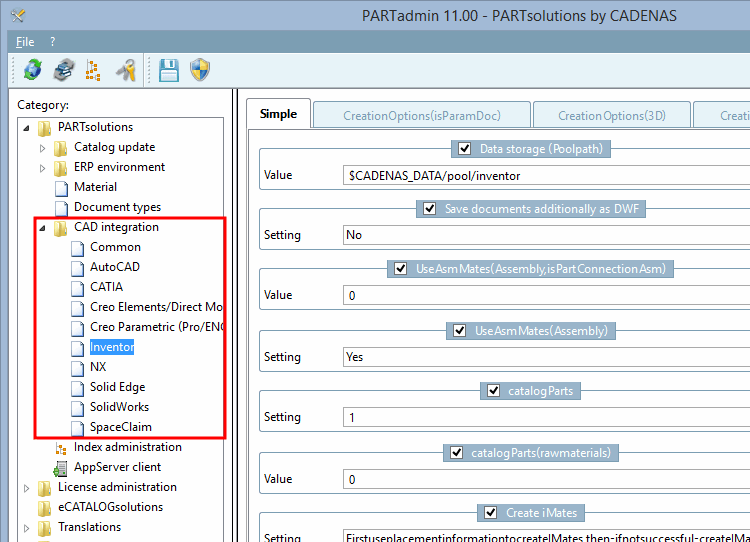
Task: Select the Creo Elements/Direct tree item
Action: 156,307
